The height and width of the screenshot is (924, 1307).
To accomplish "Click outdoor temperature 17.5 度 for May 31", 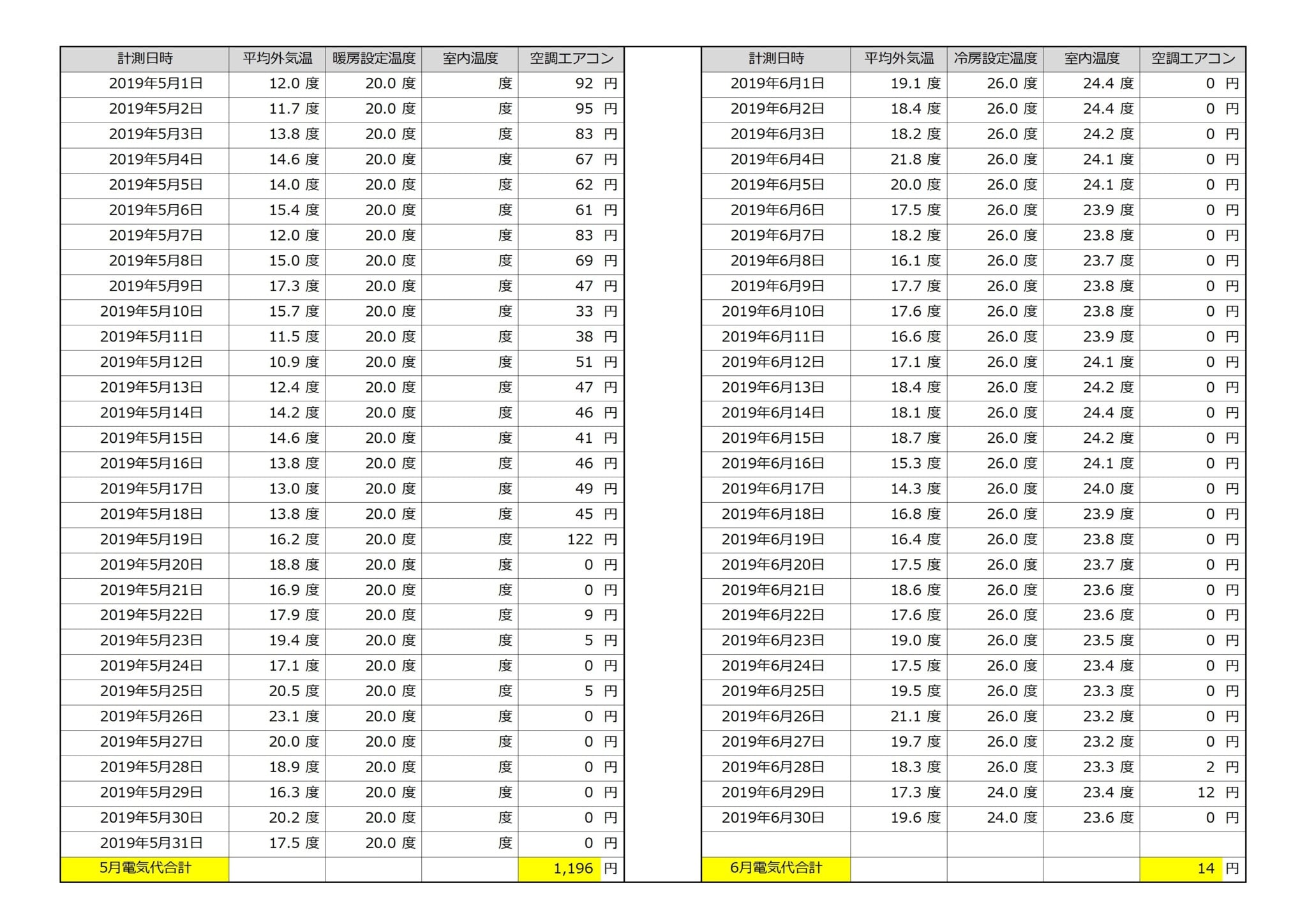I will pos(277,844).
